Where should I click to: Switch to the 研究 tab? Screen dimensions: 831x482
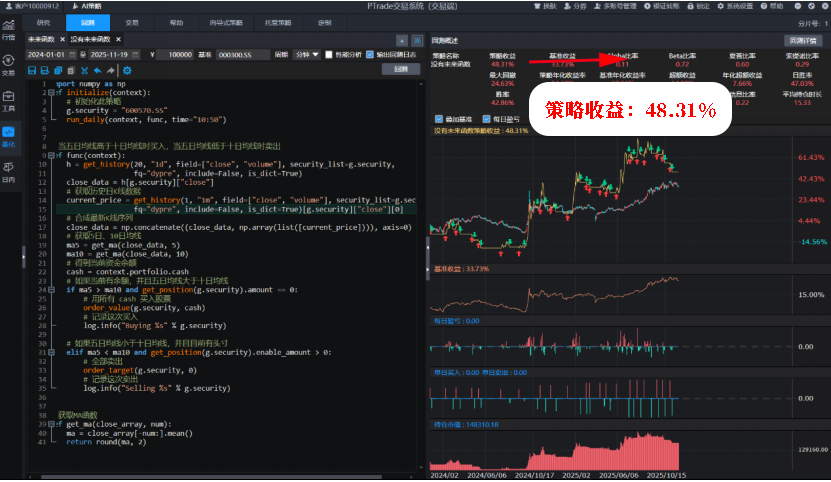pyautogui.click(x=43, y=21)
